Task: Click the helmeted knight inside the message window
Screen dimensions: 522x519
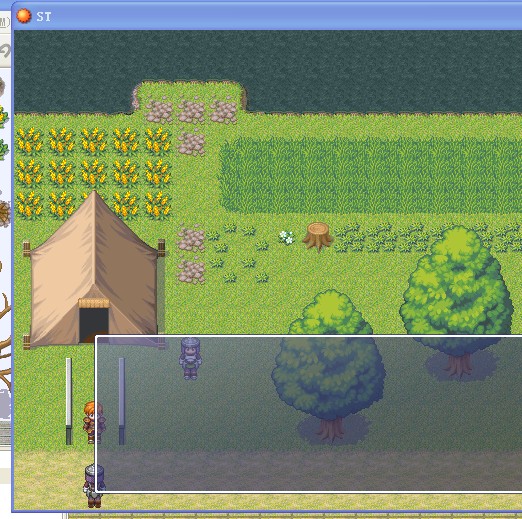Action: tap(190, 358)
